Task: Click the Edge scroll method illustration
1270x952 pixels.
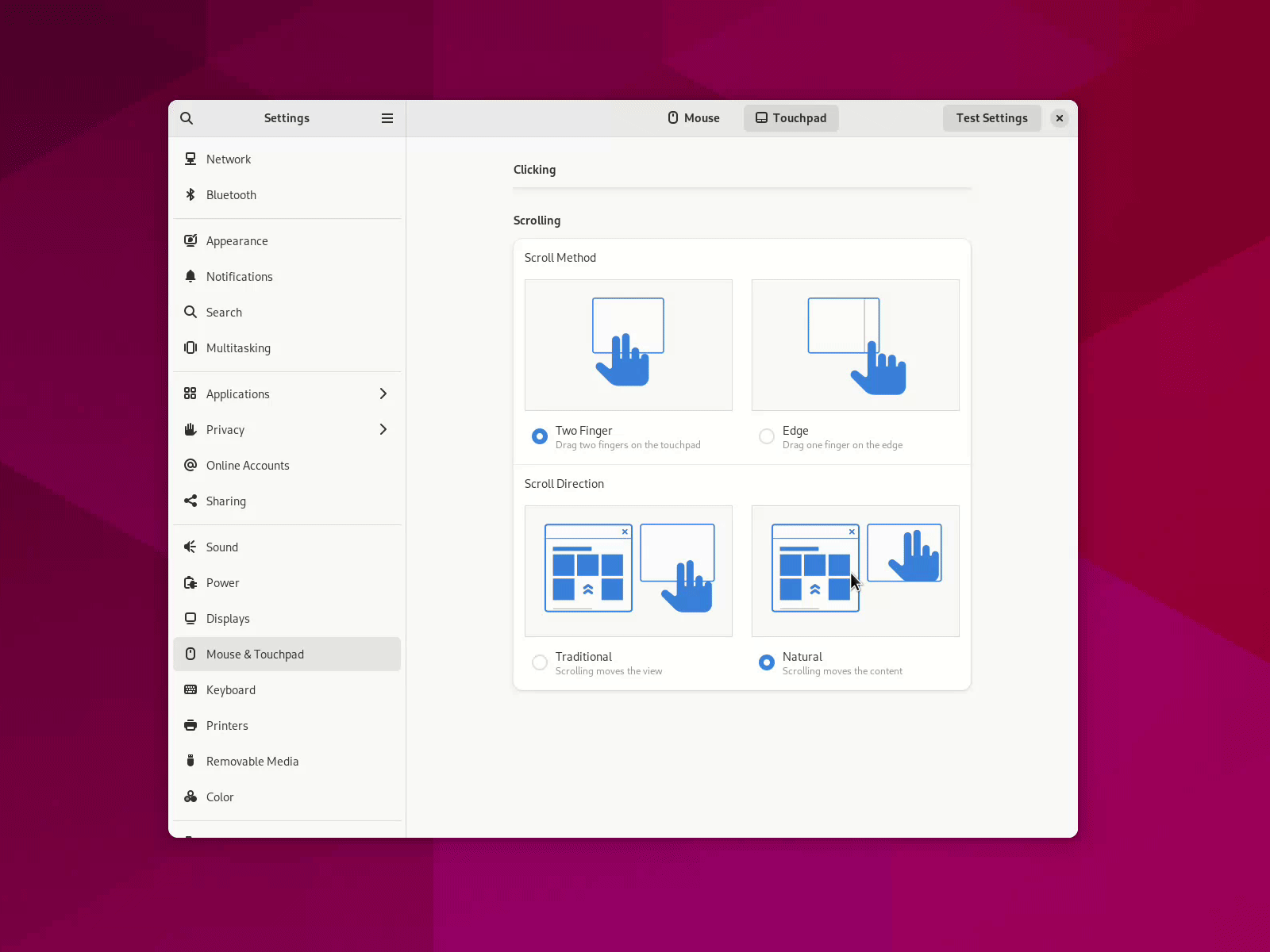Action: 855,345
